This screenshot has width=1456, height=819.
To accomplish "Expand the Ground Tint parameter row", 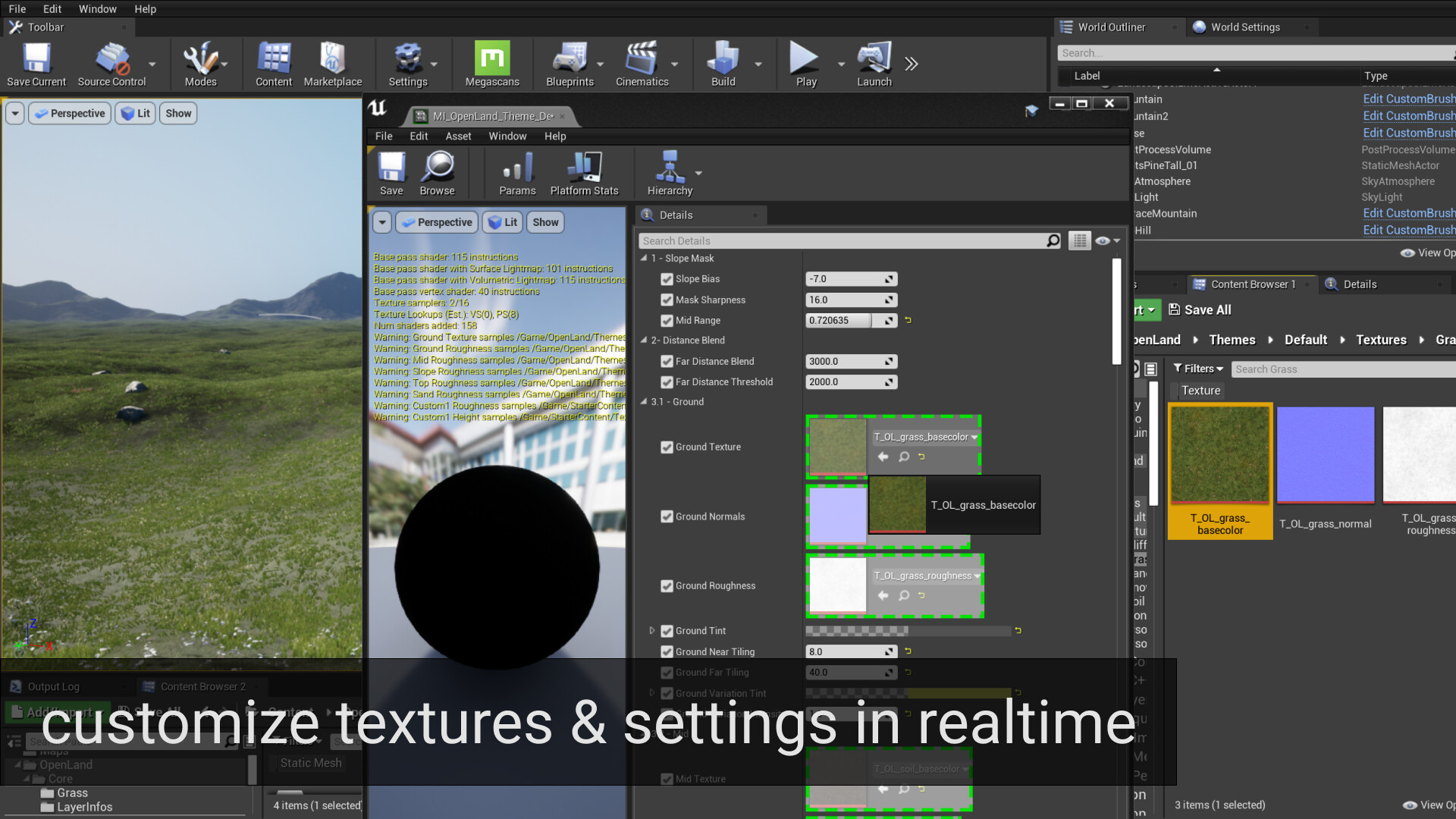I will pyautogui.click(x=652, y=630).
